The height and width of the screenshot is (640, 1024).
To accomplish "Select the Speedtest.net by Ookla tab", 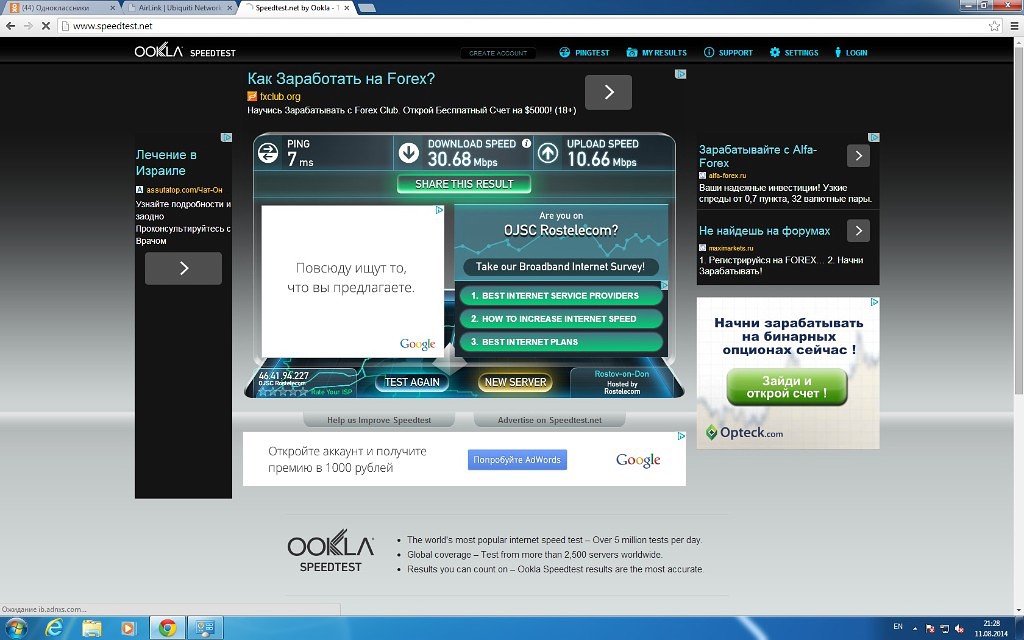I will (x=297, y=8).
